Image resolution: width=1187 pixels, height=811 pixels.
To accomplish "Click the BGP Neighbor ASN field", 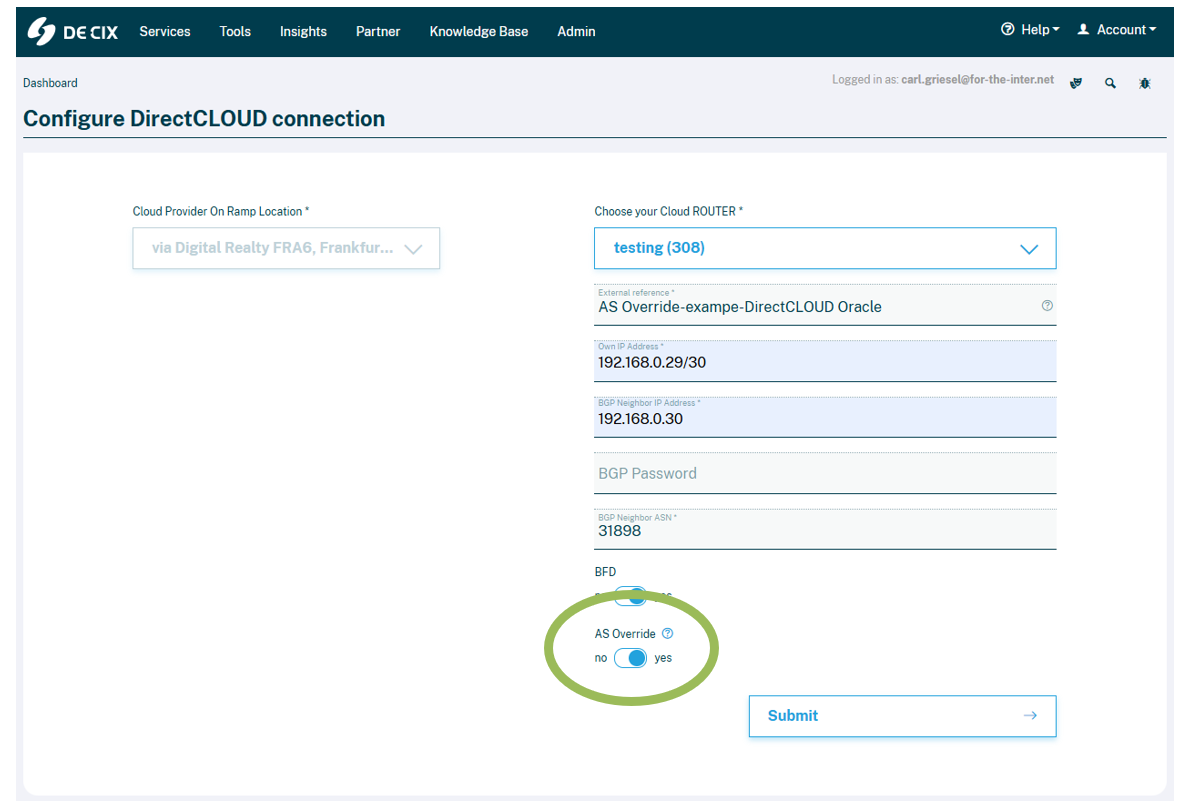I will (825, 529).
